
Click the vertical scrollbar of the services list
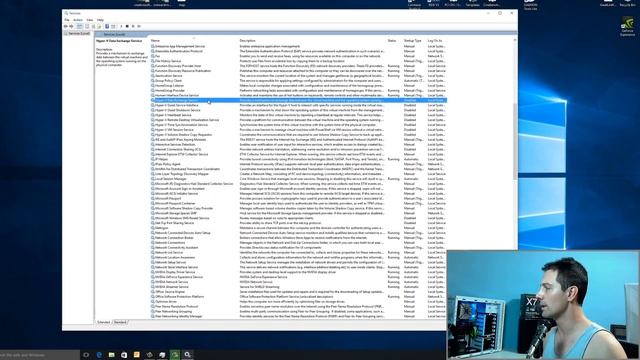(515, 141)
